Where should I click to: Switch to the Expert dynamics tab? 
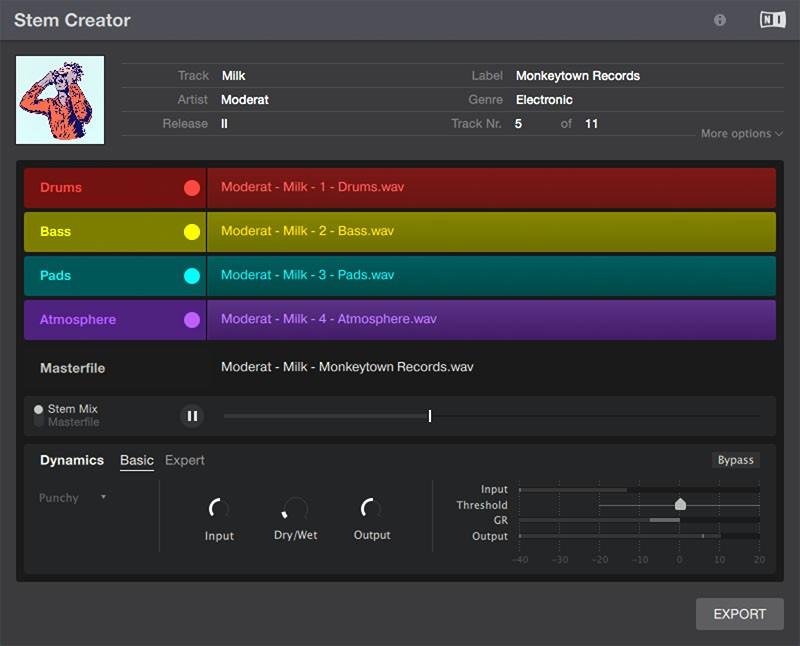(184, 460)
